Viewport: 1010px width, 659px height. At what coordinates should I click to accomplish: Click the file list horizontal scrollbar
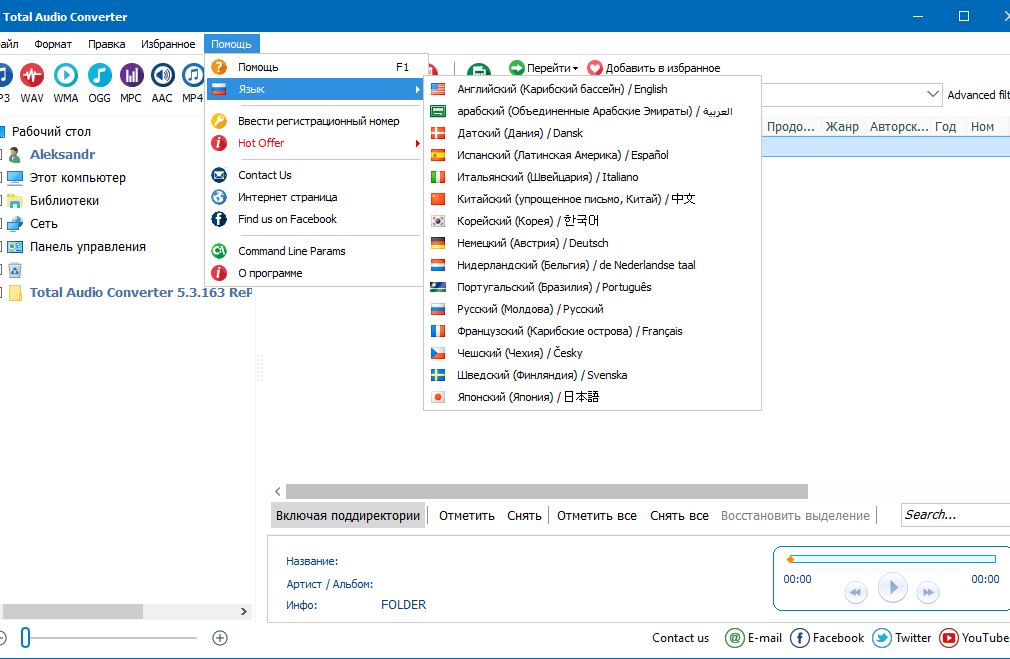coord(546,492)
